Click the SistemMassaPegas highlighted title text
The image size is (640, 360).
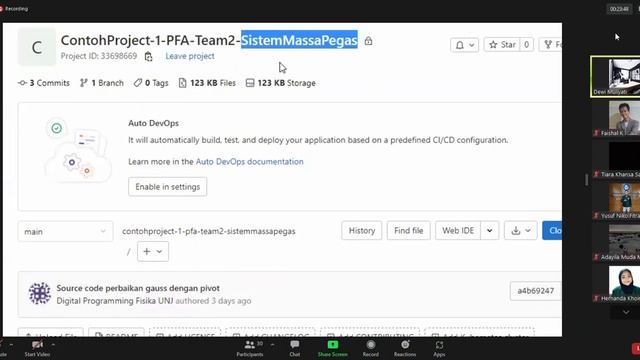(x=299, y=40)
